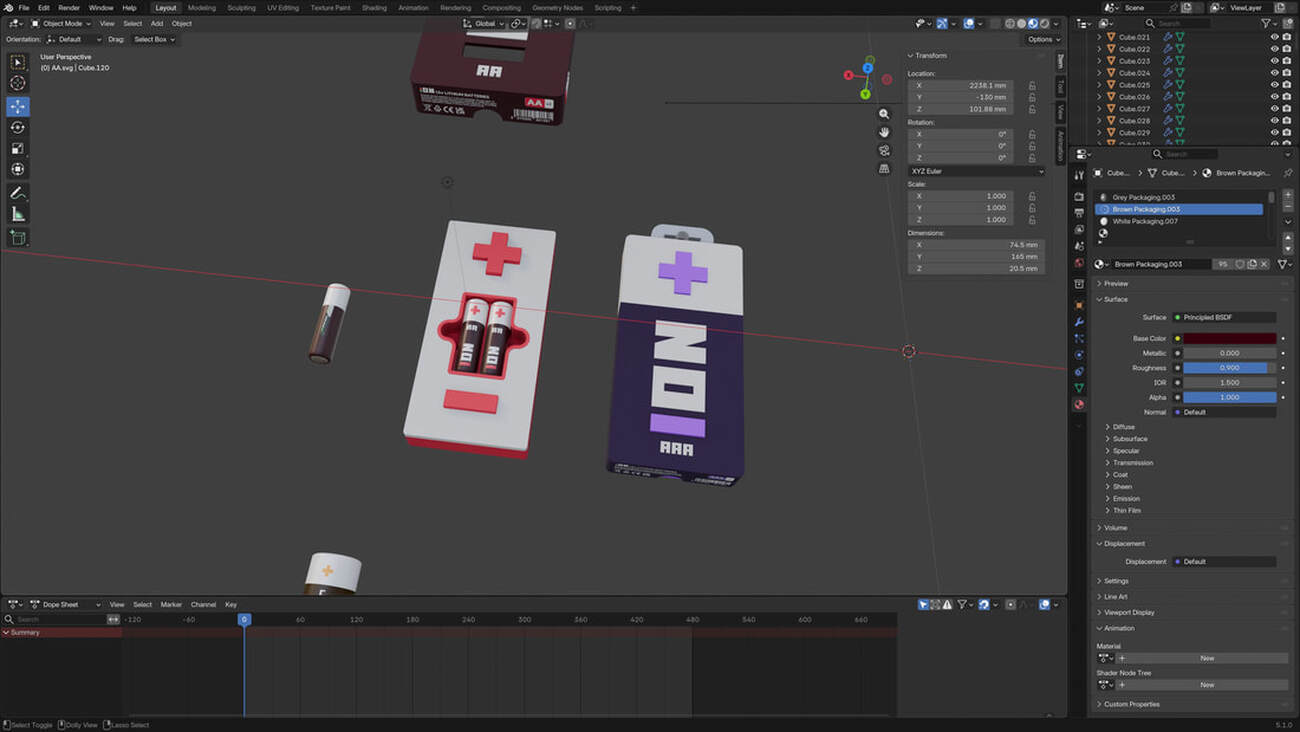1300x732 pixels.
Task: Click New button under Shader Node Tree
Action: (1206, 685)
